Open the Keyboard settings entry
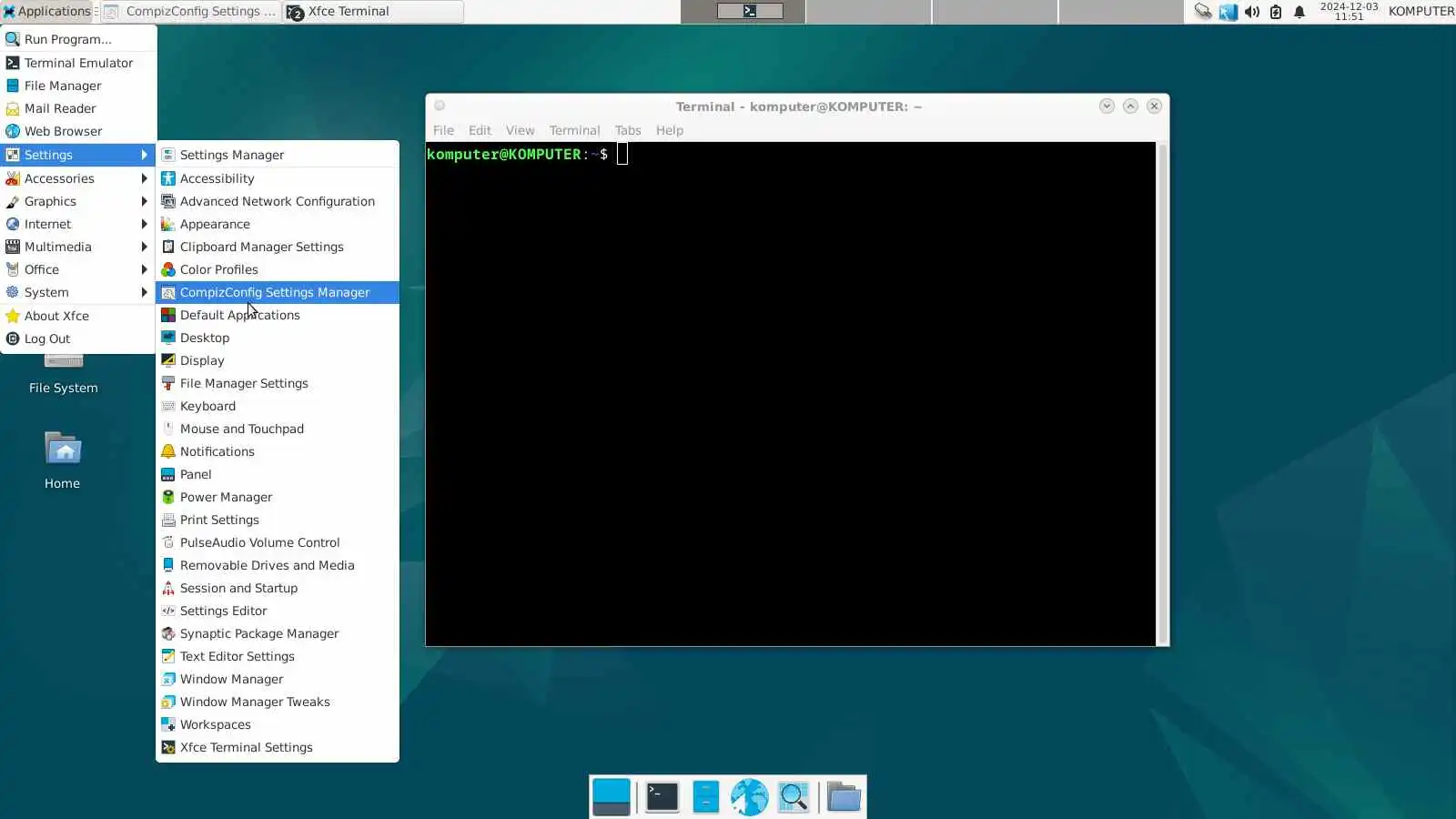This screenshot has height=819, width=1456. [x=278, y=406]
